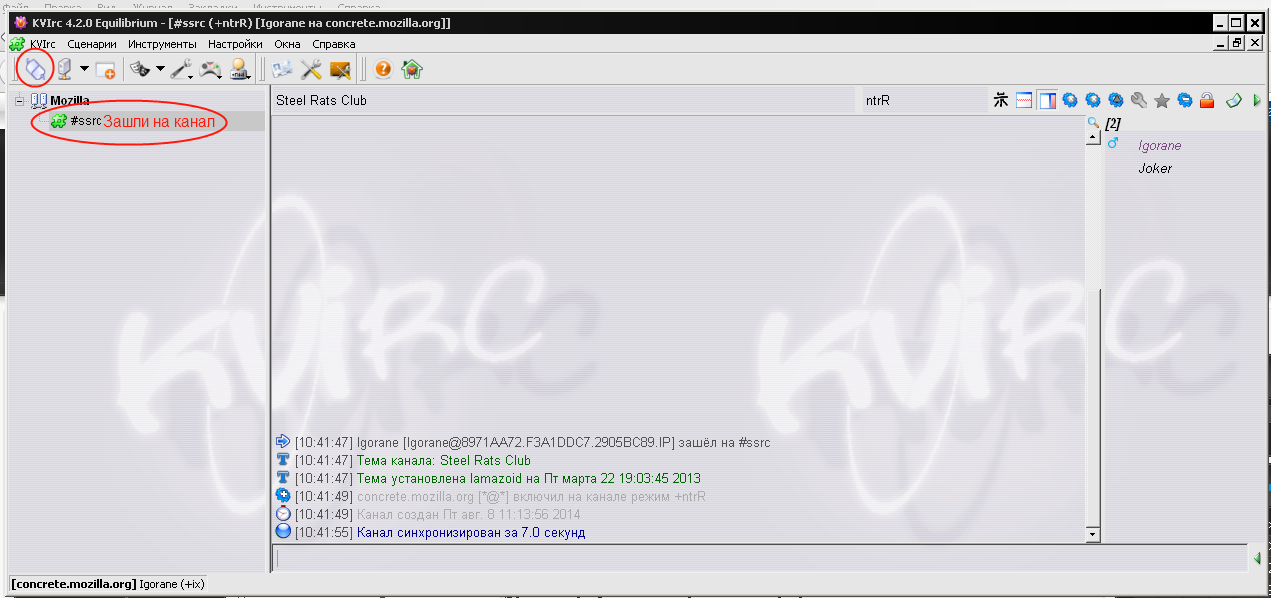Click the green house KVIrc home icon

click(411, 69)
